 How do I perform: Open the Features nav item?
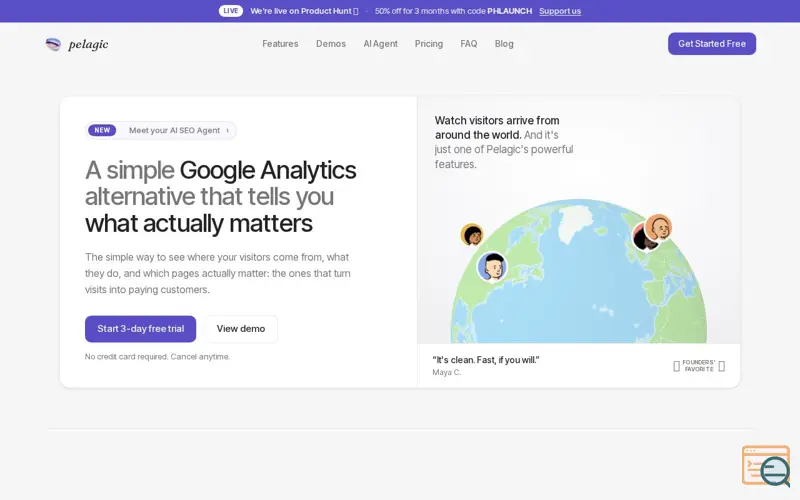(280, 44)
